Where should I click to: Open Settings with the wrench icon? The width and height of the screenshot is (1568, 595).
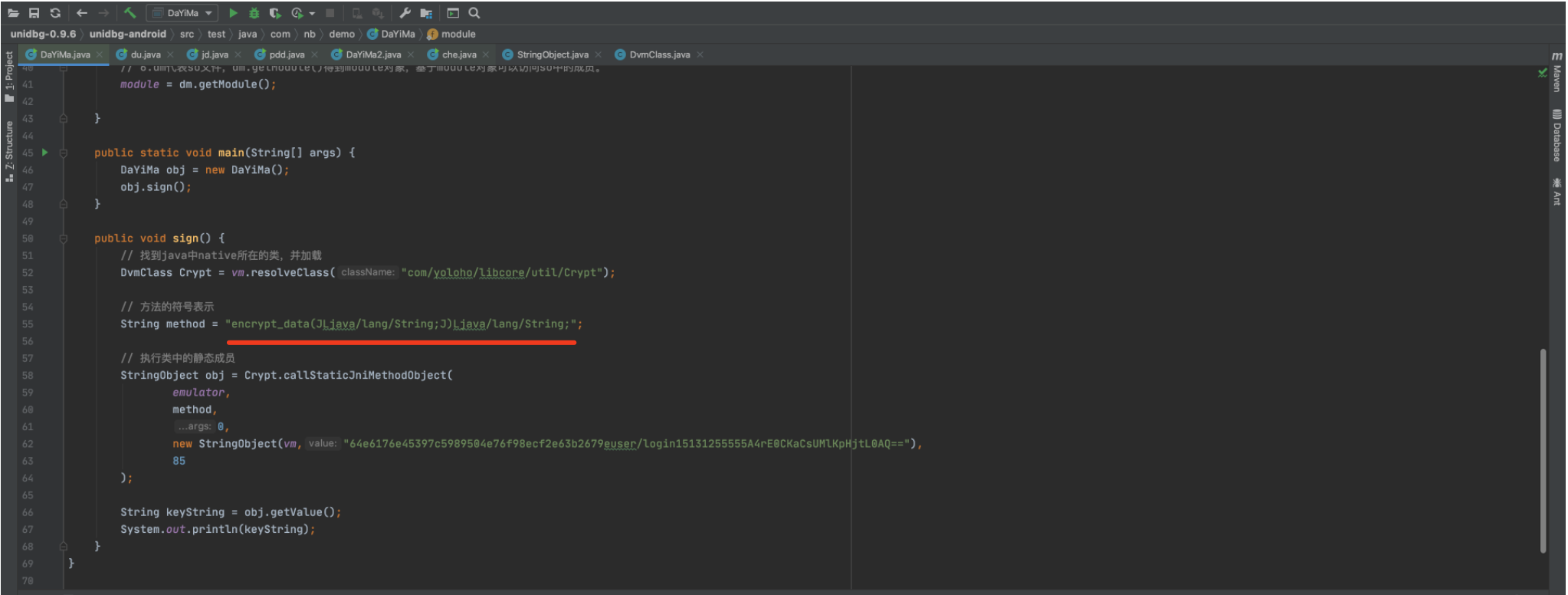click(405, 13)
